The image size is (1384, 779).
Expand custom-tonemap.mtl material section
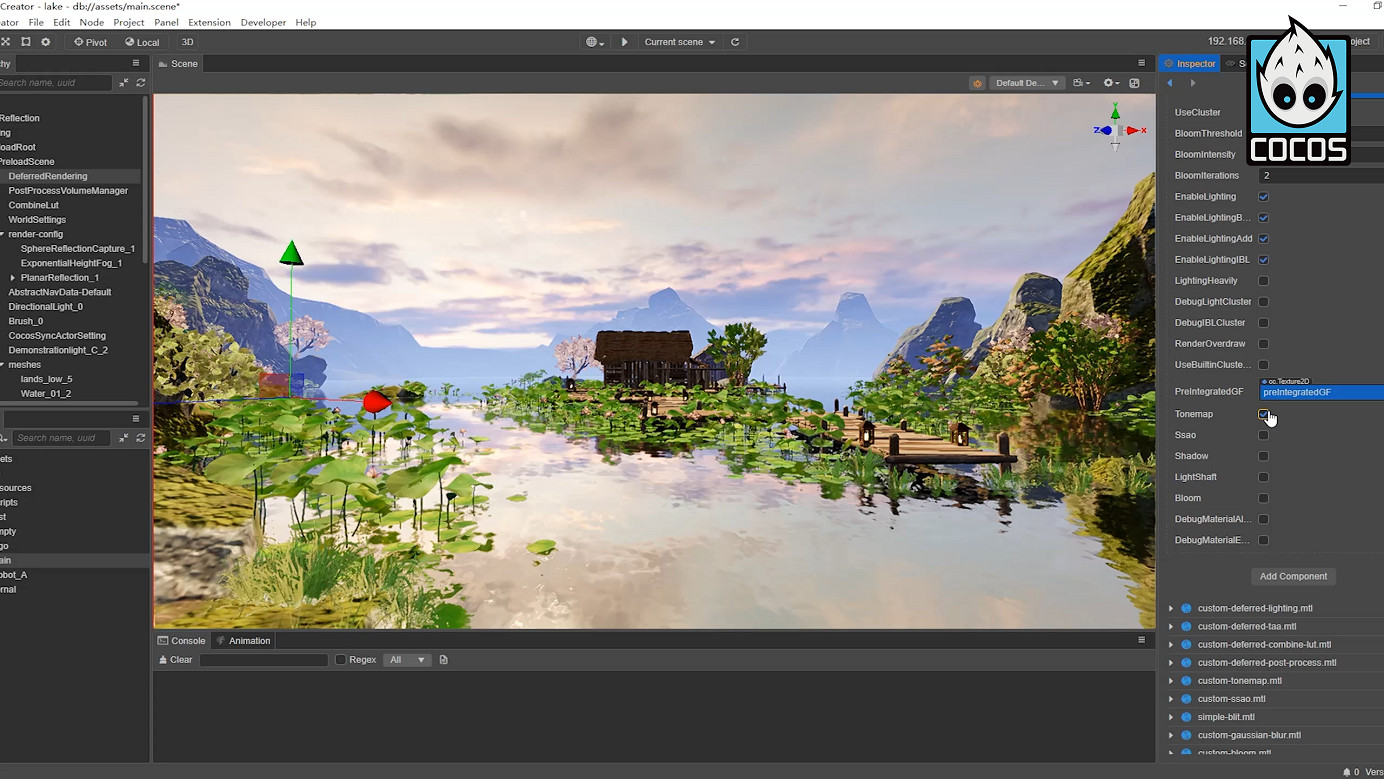1171,681
